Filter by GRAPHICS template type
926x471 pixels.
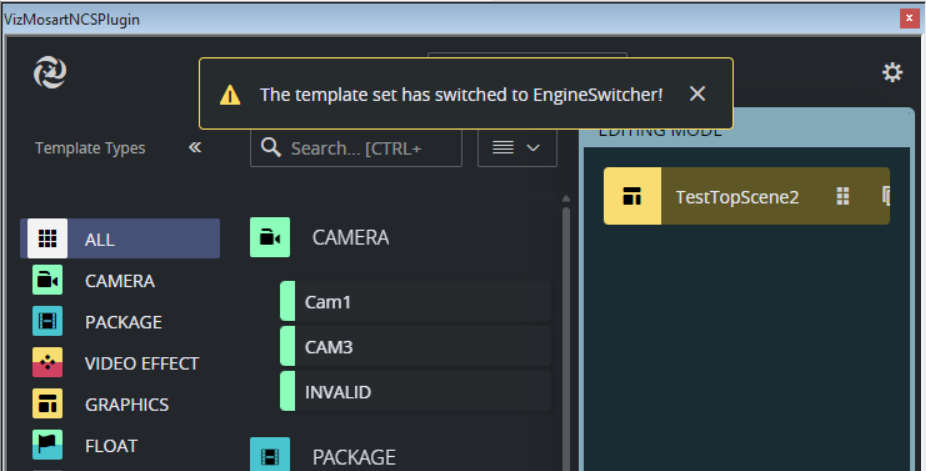coord(120,404)
